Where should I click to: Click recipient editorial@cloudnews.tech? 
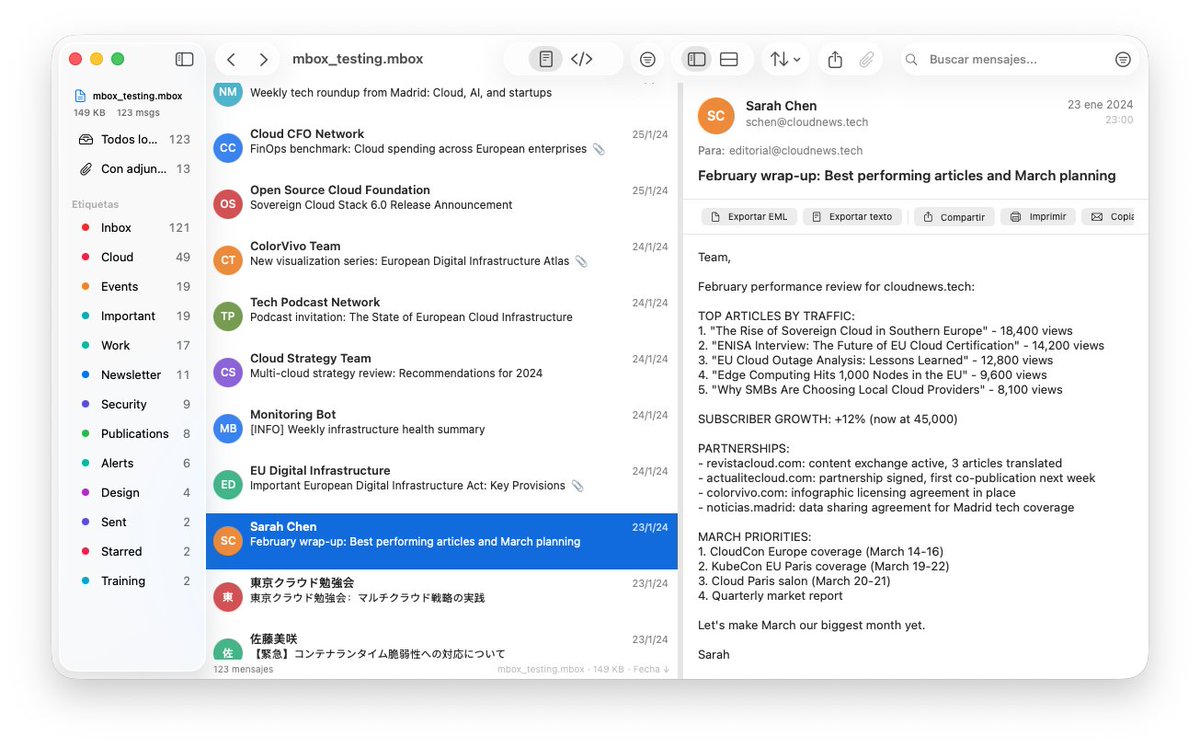coord(795,151)
